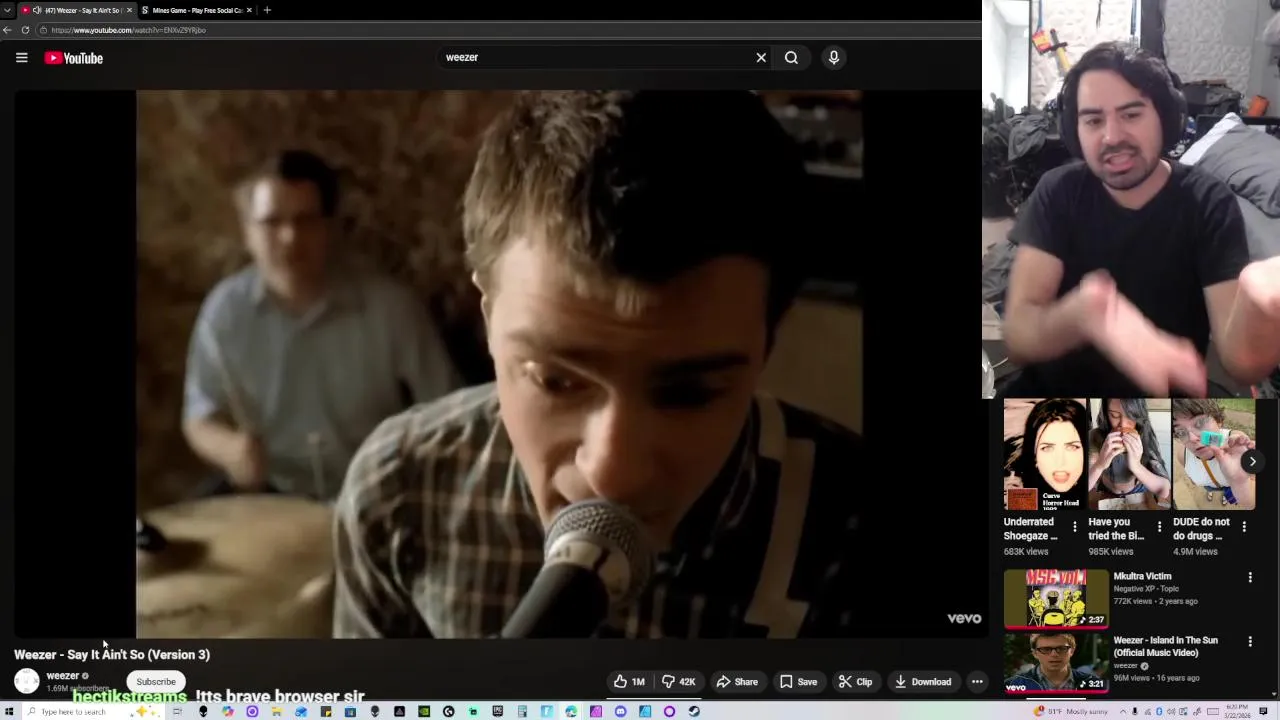The image size is (1280, 720).
Task: Open 'Have you tried the Bi...' short thumbnail
Action: 1129,455
